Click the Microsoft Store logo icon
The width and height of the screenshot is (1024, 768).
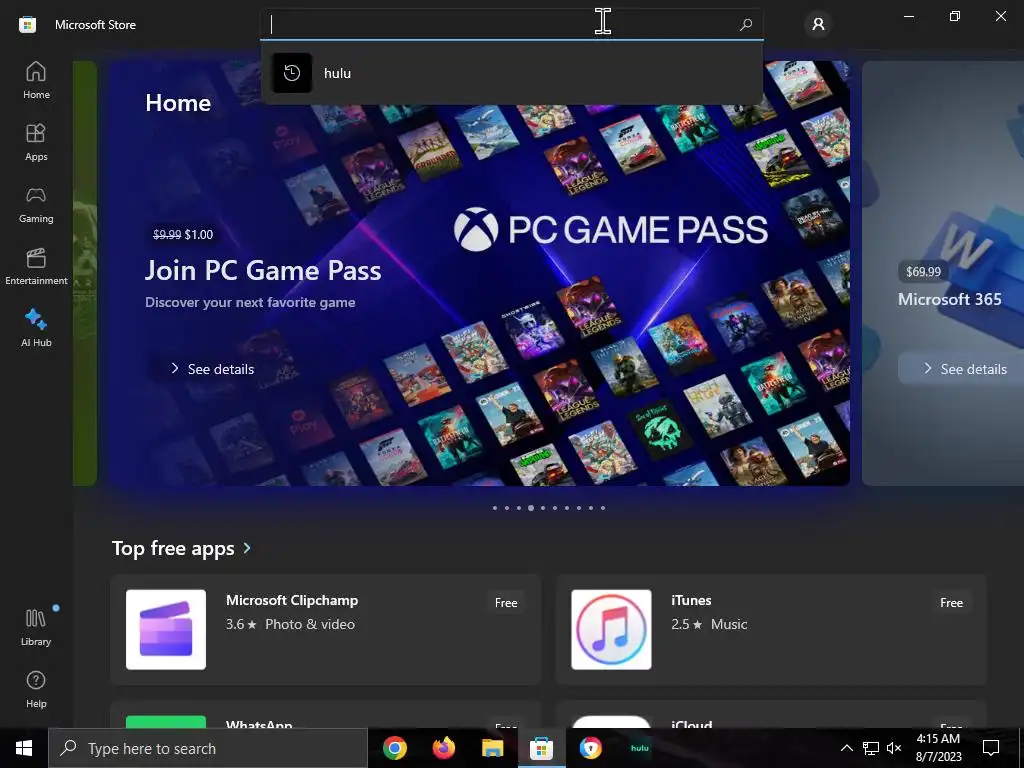pyautogui.click(x=27, y=25)
